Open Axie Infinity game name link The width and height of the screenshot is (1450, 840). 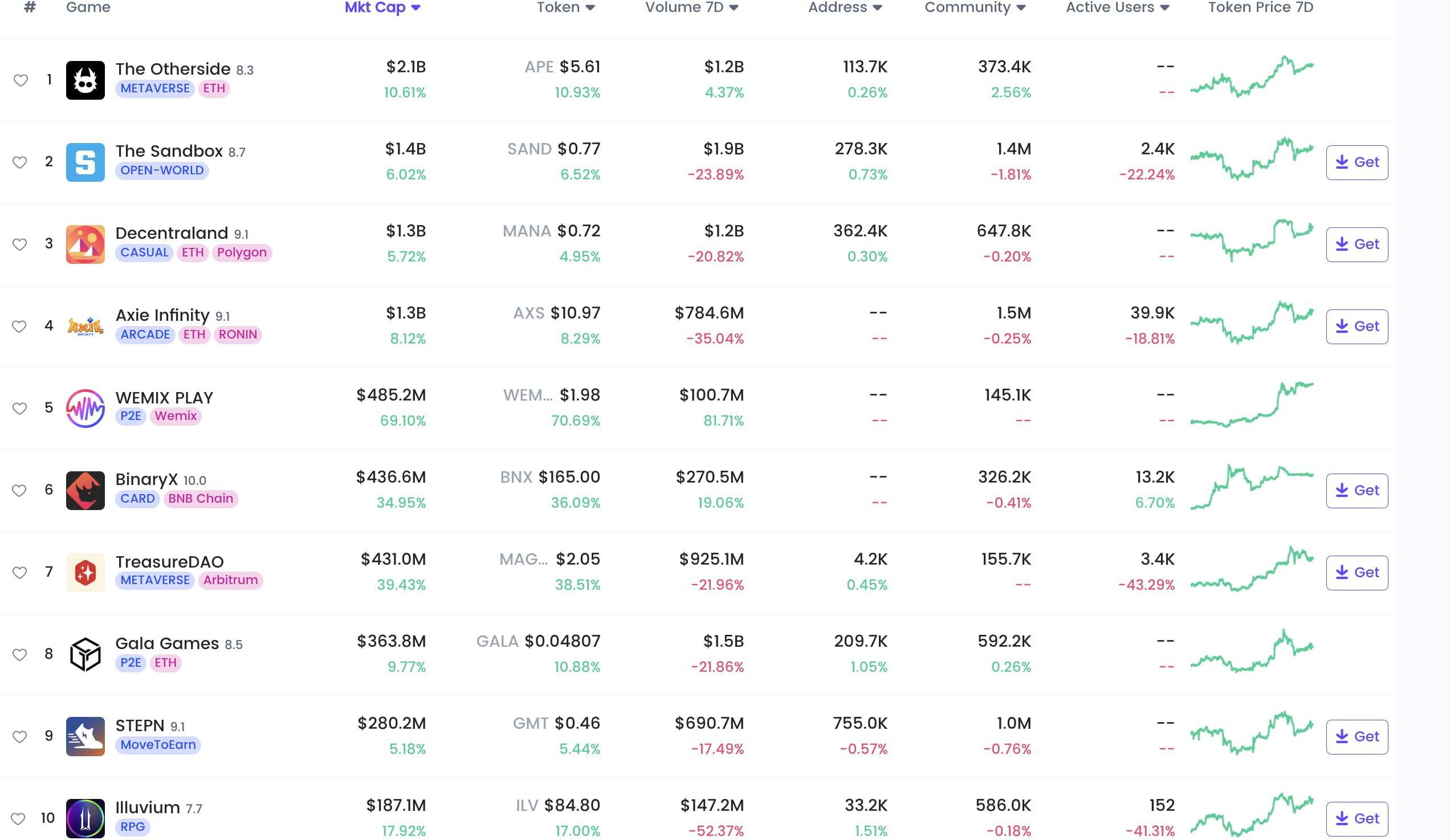tap(162, 315)
